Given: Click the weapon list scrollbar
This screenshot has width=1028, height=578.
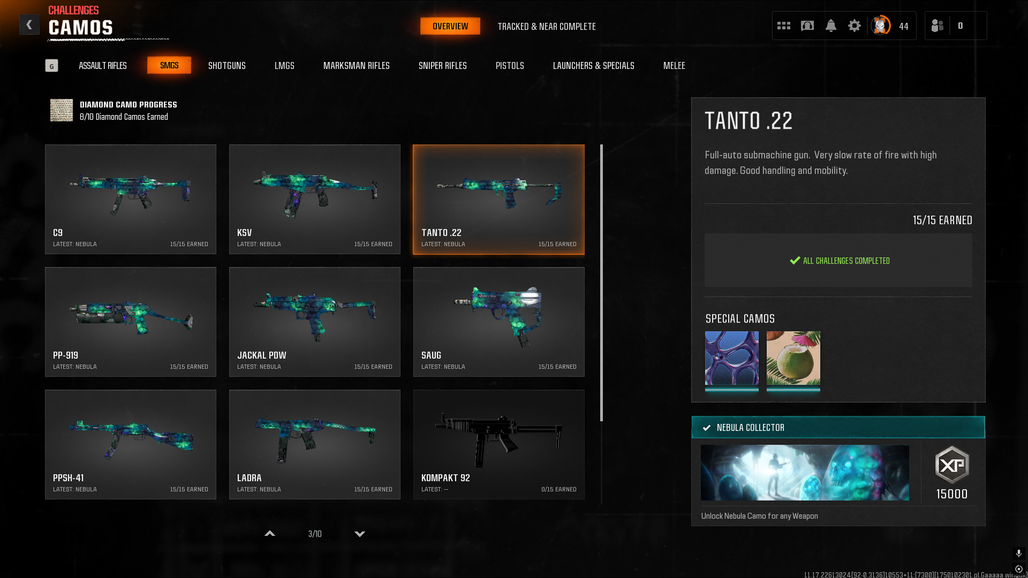Looking at the screenshot, I should (x=601, y=283).
